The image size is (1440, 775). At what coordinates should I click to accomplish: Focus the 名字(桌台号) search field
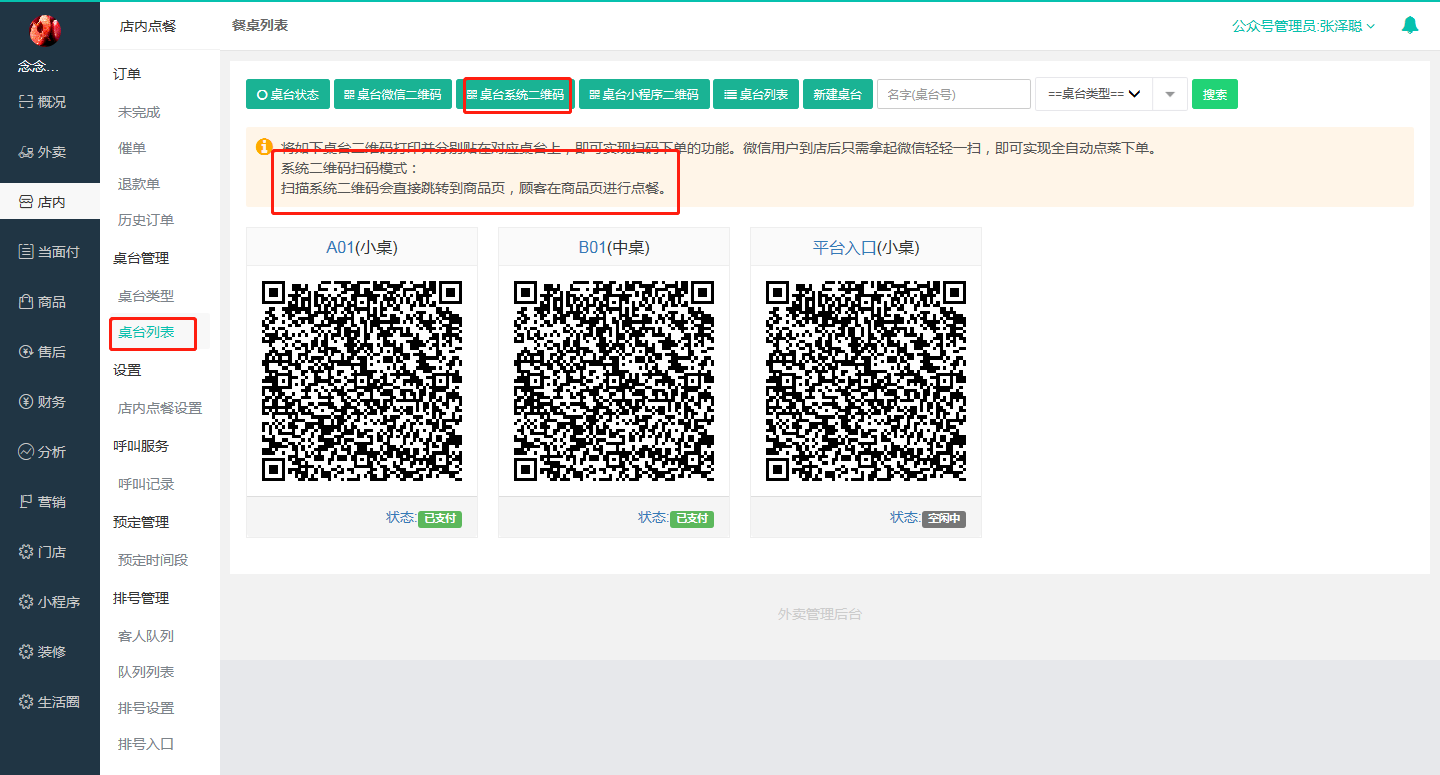coord(954,94)
